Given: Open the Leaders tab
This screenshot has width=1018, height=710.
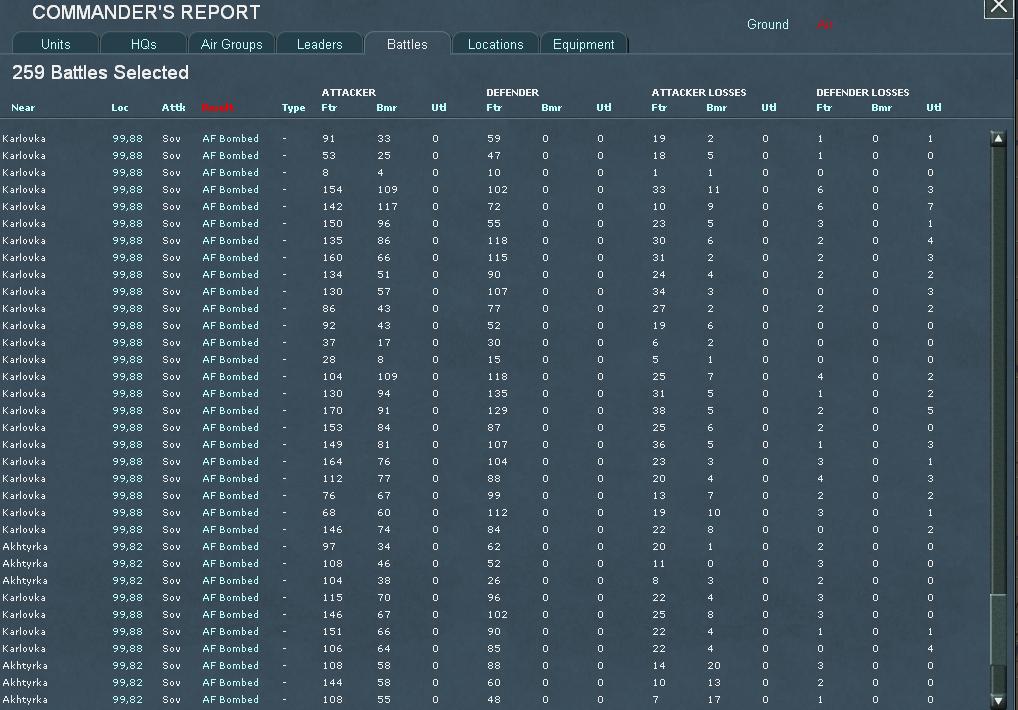Looking at the screenshot, I should [319, 43].
